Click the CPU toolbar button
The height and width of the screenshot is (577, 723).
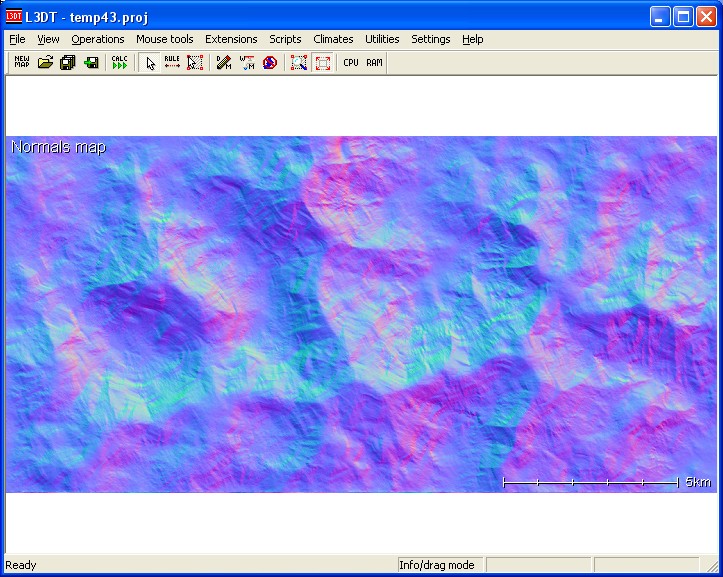[x=351, y=63]
